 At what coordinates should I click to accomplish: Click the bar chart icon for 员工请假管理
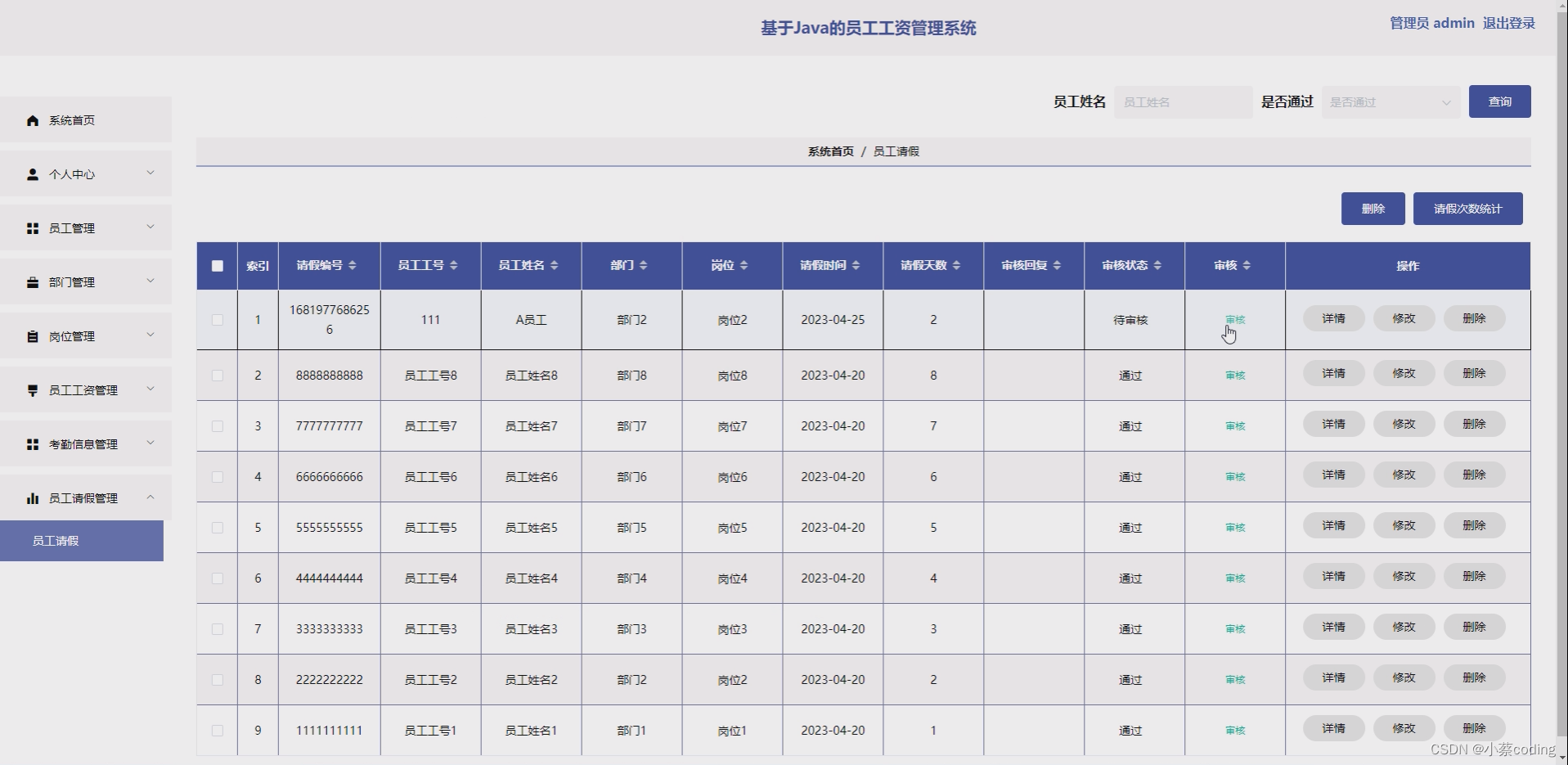tap(33, 498)
